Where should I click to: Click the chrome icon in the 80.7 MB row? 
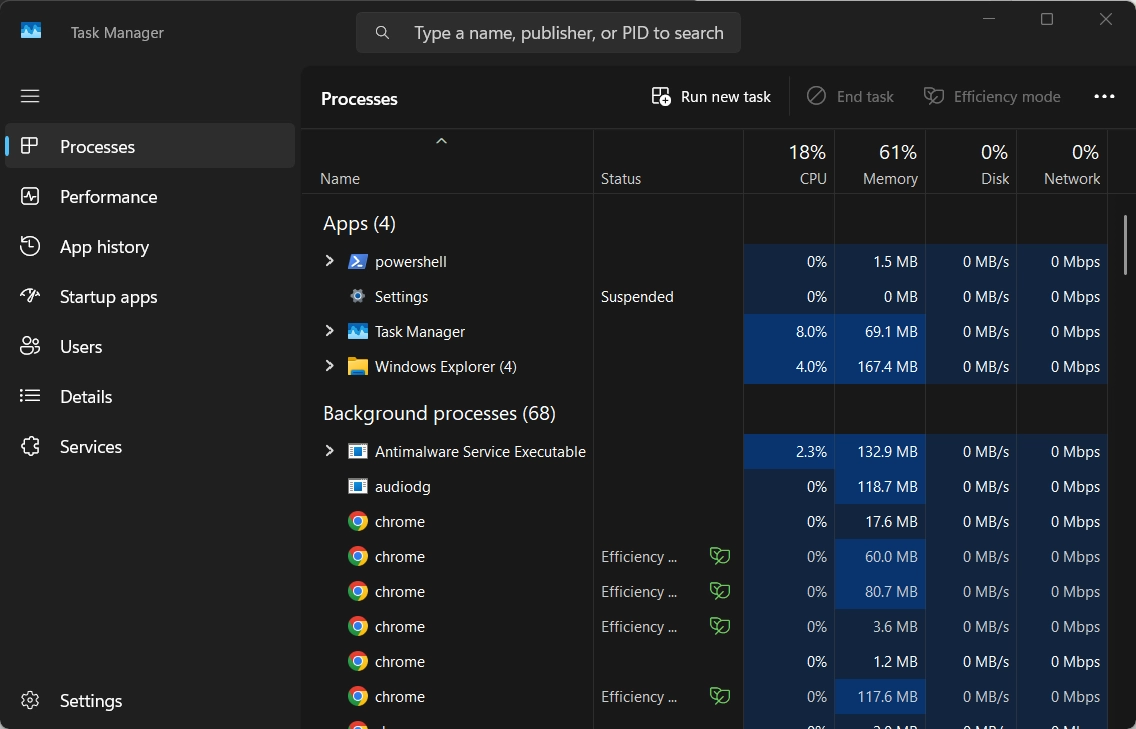tap(357, 591)
